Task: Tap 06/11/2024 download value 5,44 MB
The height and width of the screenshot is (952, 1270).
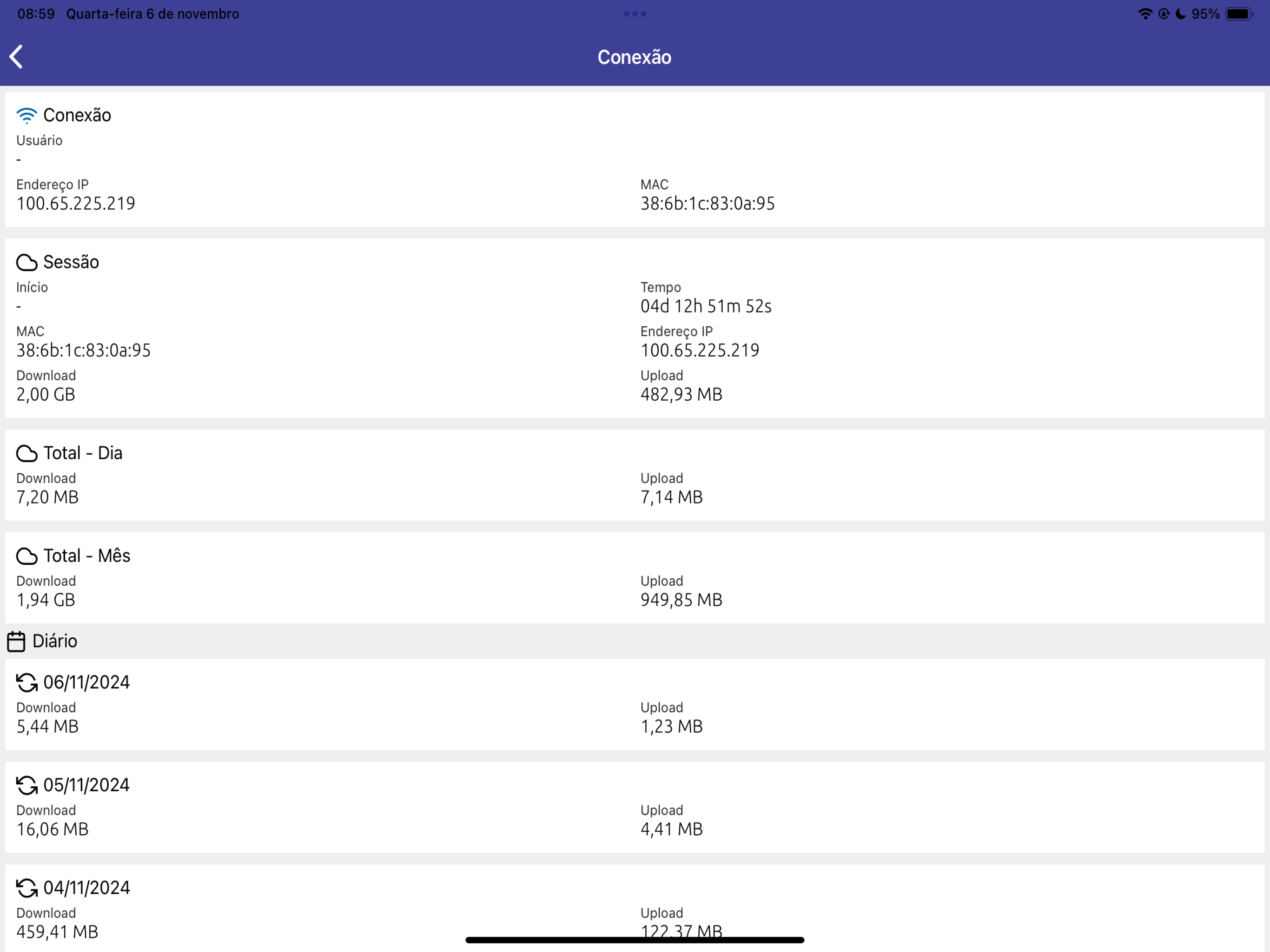Action: [47, 727]
